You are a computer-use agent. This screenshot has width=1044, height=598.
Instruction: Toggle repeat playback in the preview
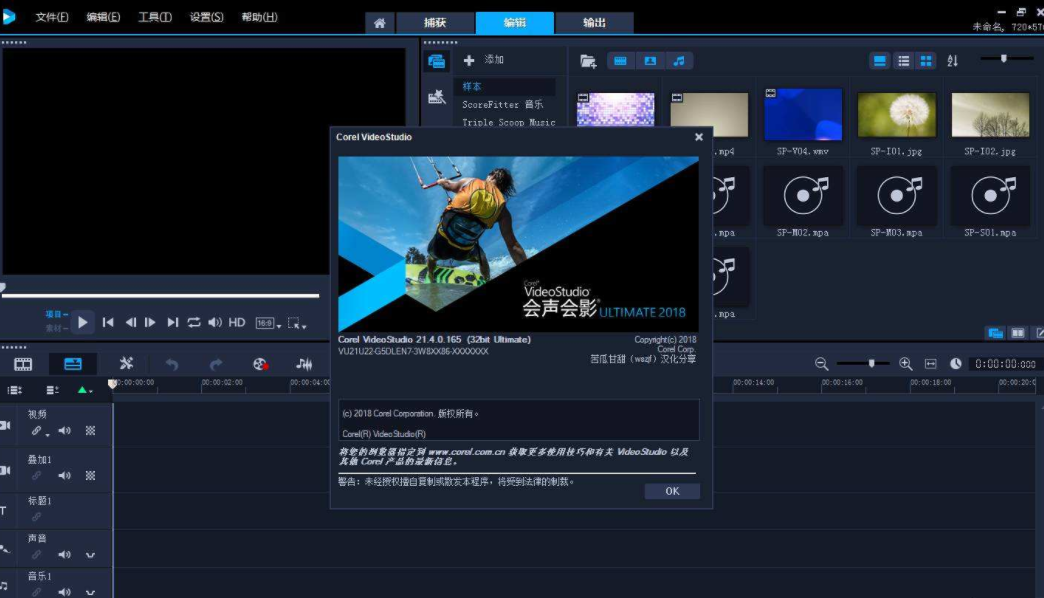[194, 322]
